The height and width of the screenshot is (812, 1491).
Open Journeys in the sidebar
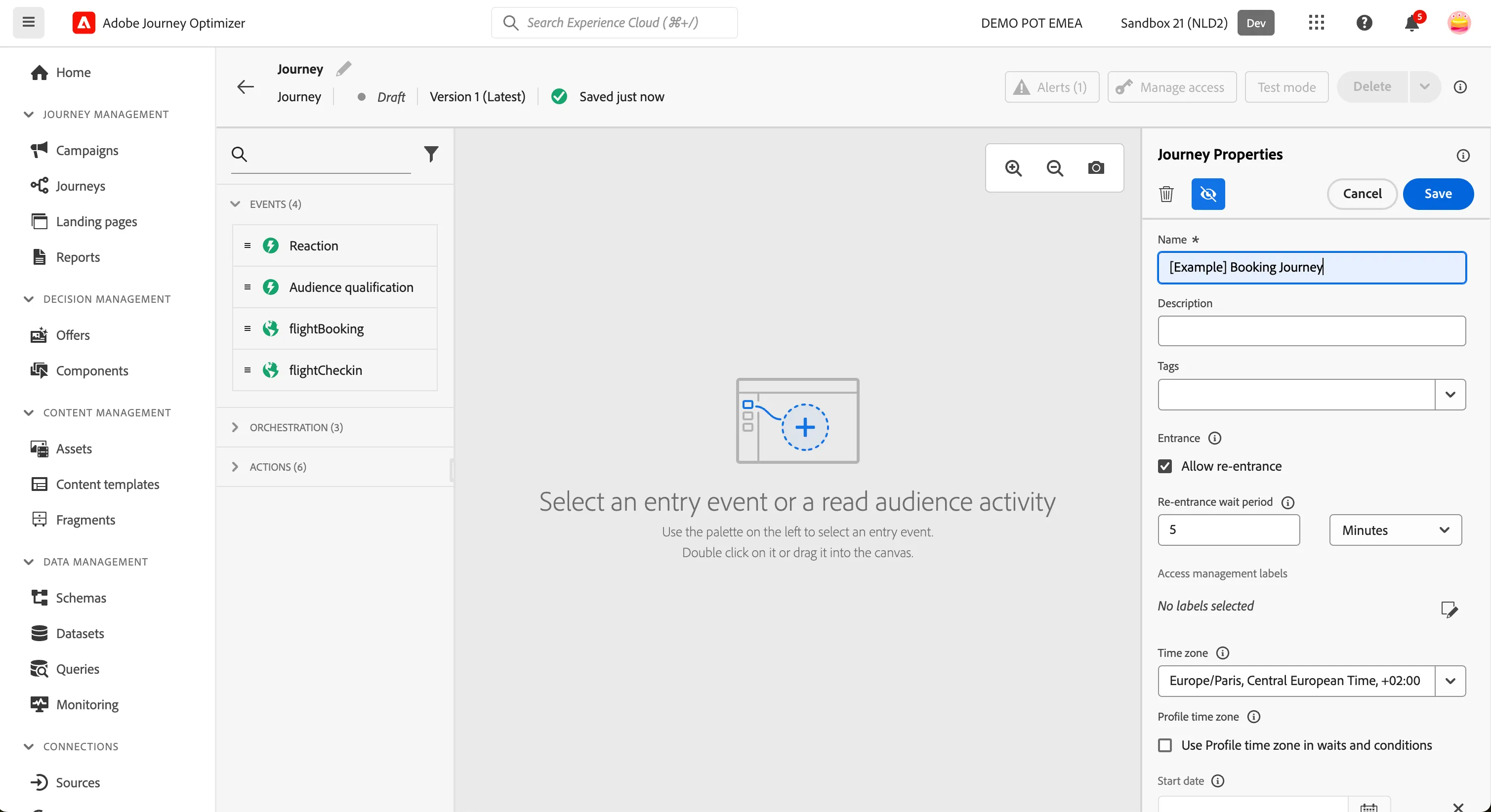tap(81, 186)
